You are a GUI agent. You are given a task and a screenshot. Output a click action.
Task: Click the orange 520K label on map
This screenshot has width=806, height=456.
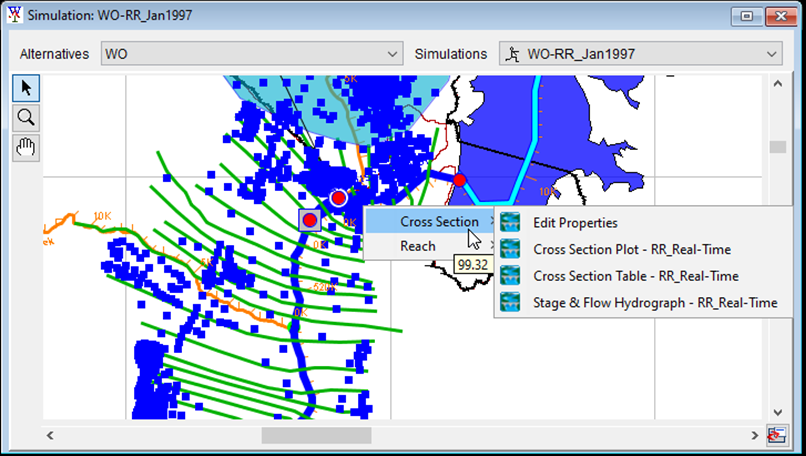[325, 287]
